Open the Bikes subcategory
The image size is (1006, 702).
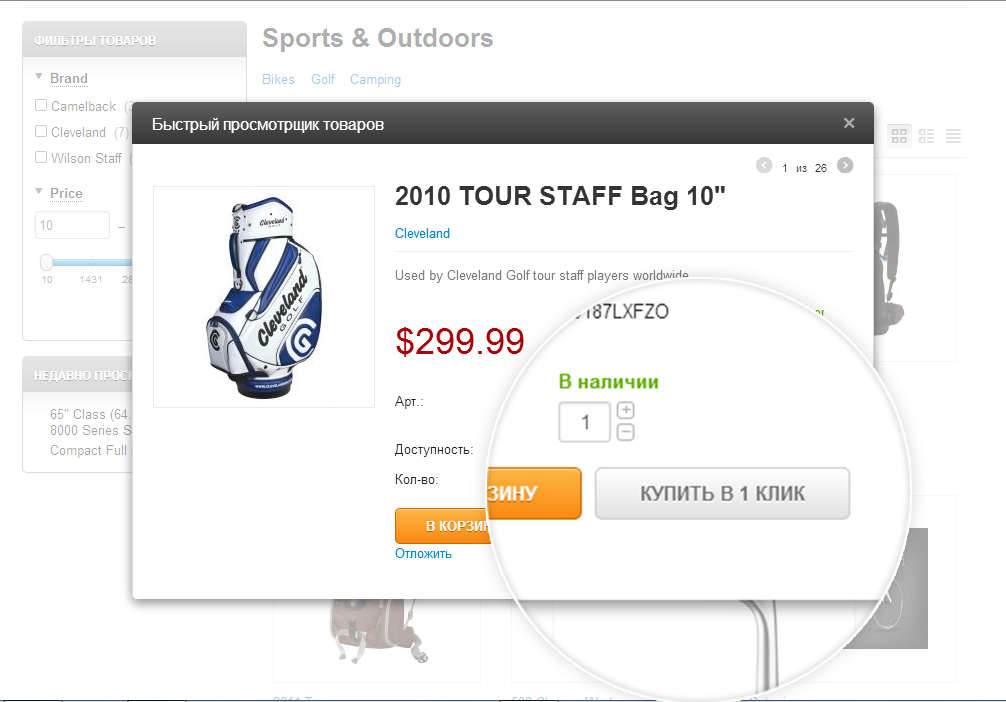pyautogui.click(x=278, y=79)
